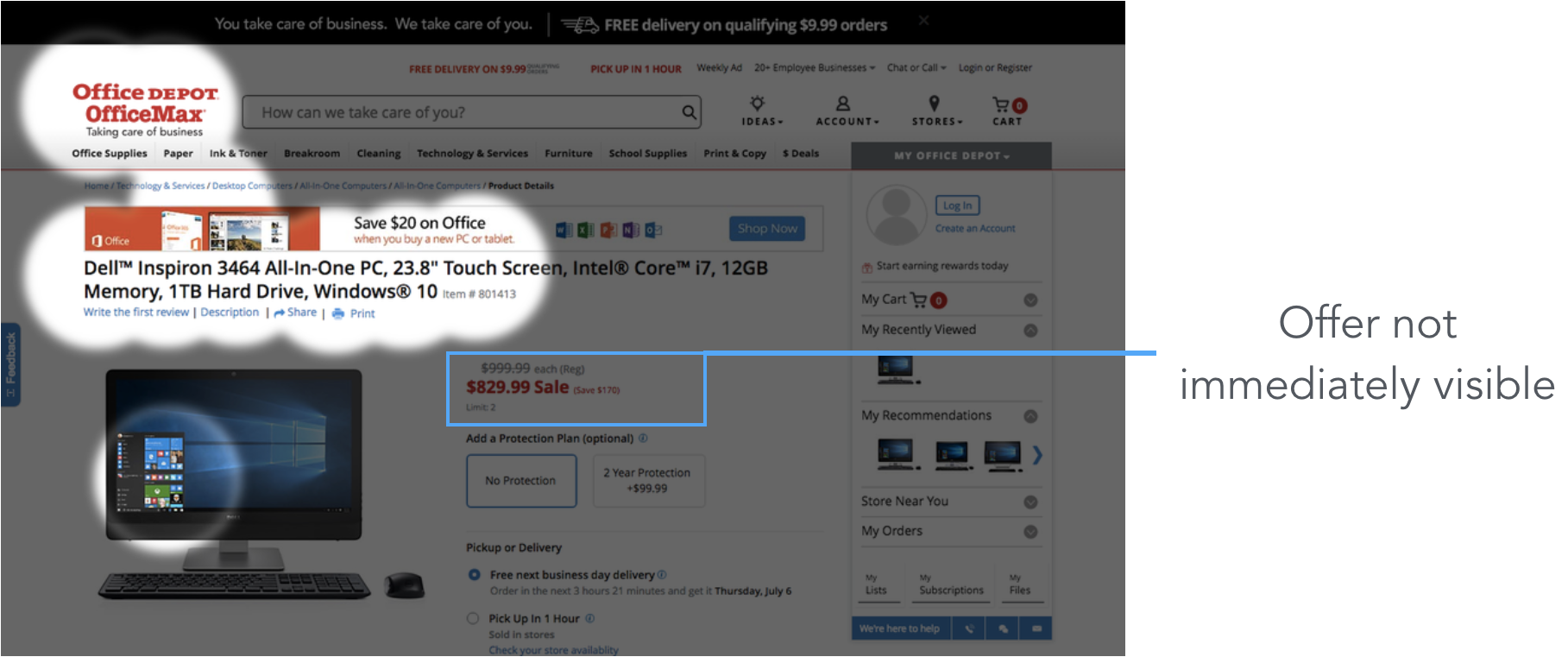Select Free next business day delivery
Viewport: 1568px width, 657px height.
pyautogui.click(x=474, y=574)
